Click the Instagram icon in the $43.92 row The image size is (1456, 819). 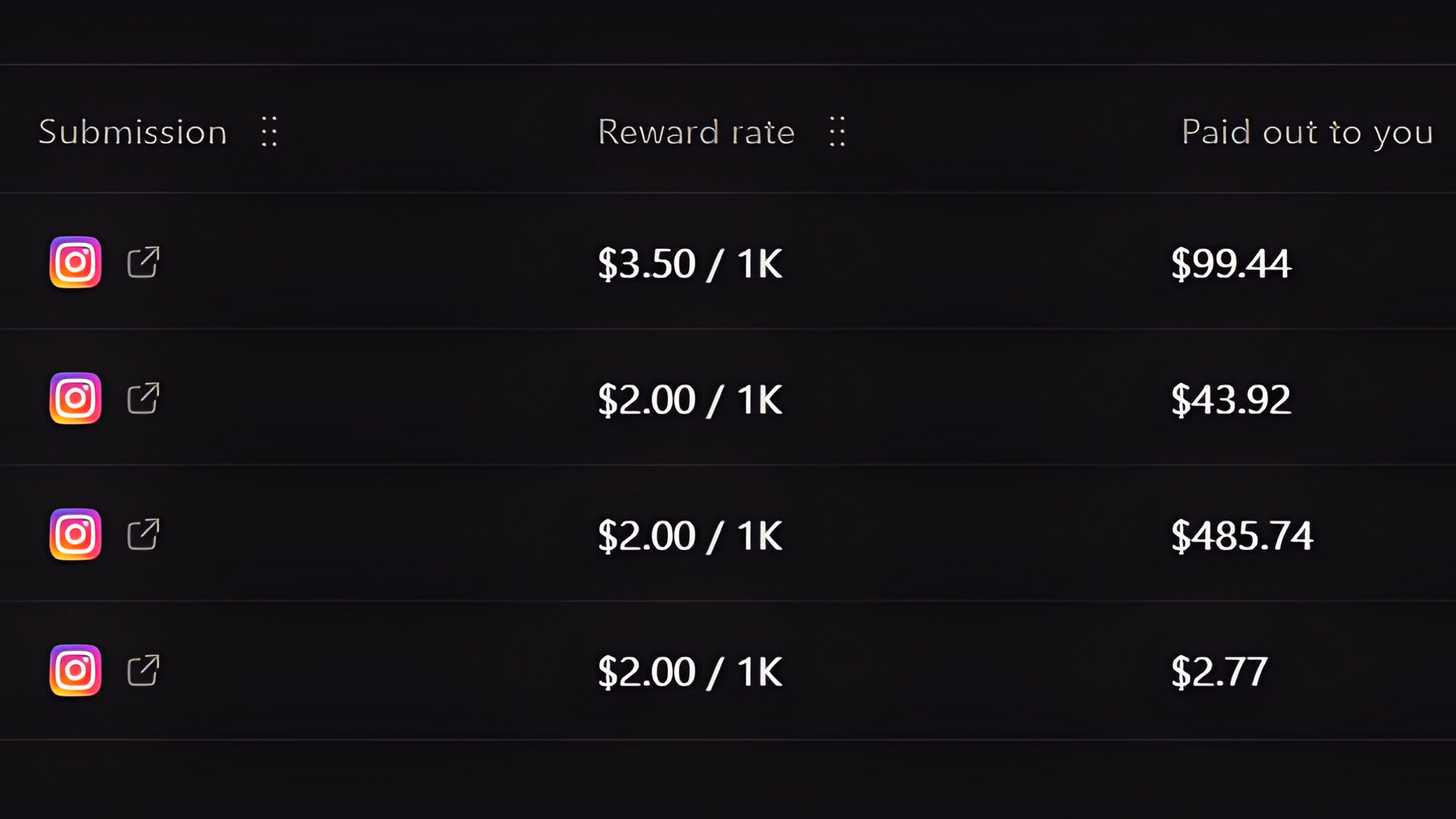coord(75,398)
